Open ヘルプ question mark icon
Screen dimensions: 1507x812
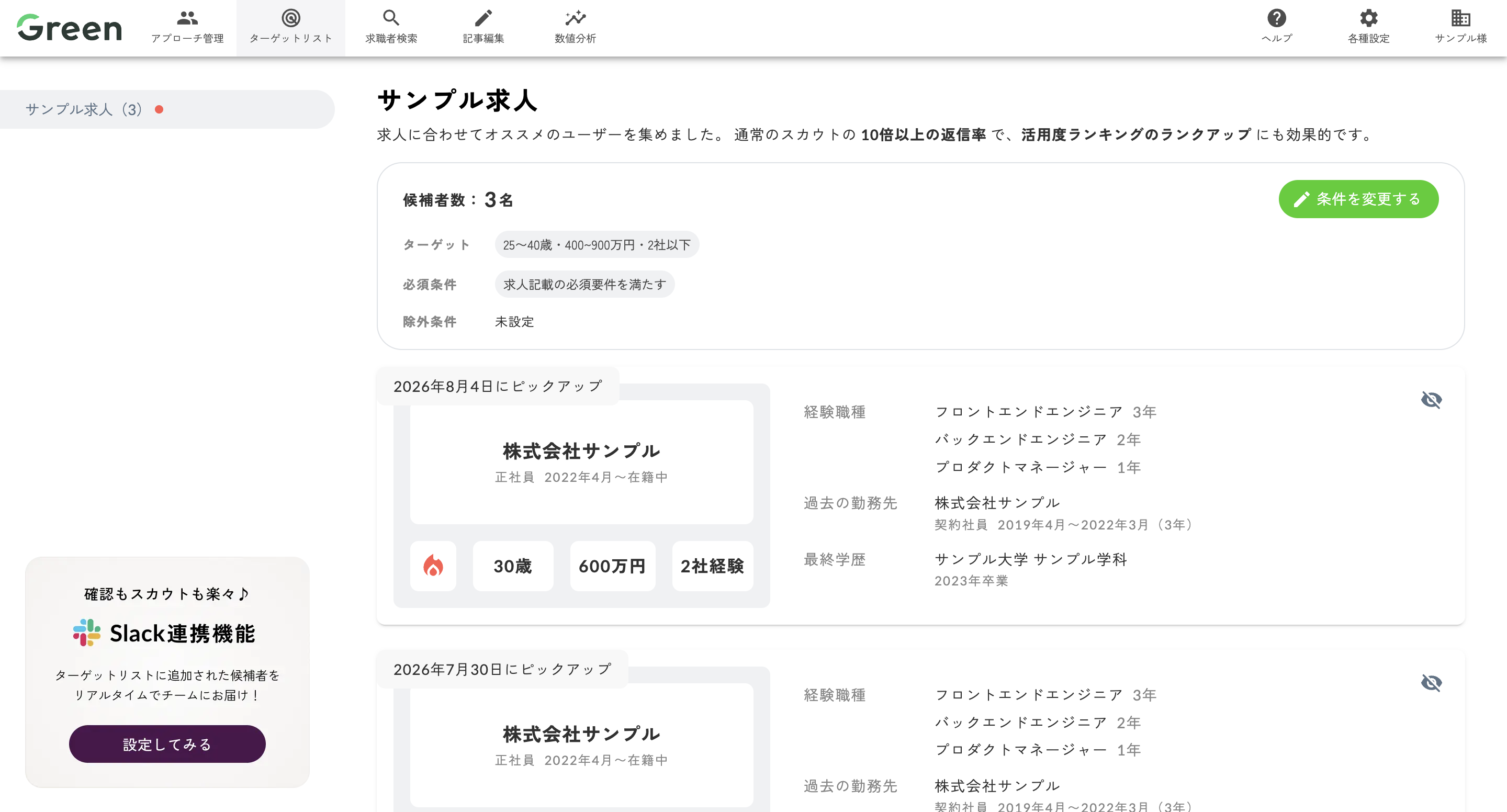click(x=1277, y=18)
